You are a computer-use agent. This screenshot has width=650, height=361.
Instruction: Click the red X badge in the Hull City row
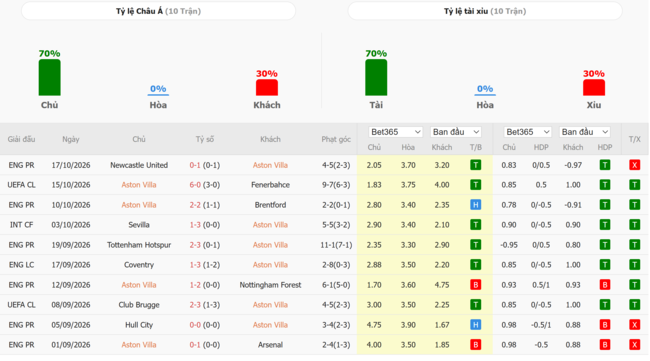(634, 325)
